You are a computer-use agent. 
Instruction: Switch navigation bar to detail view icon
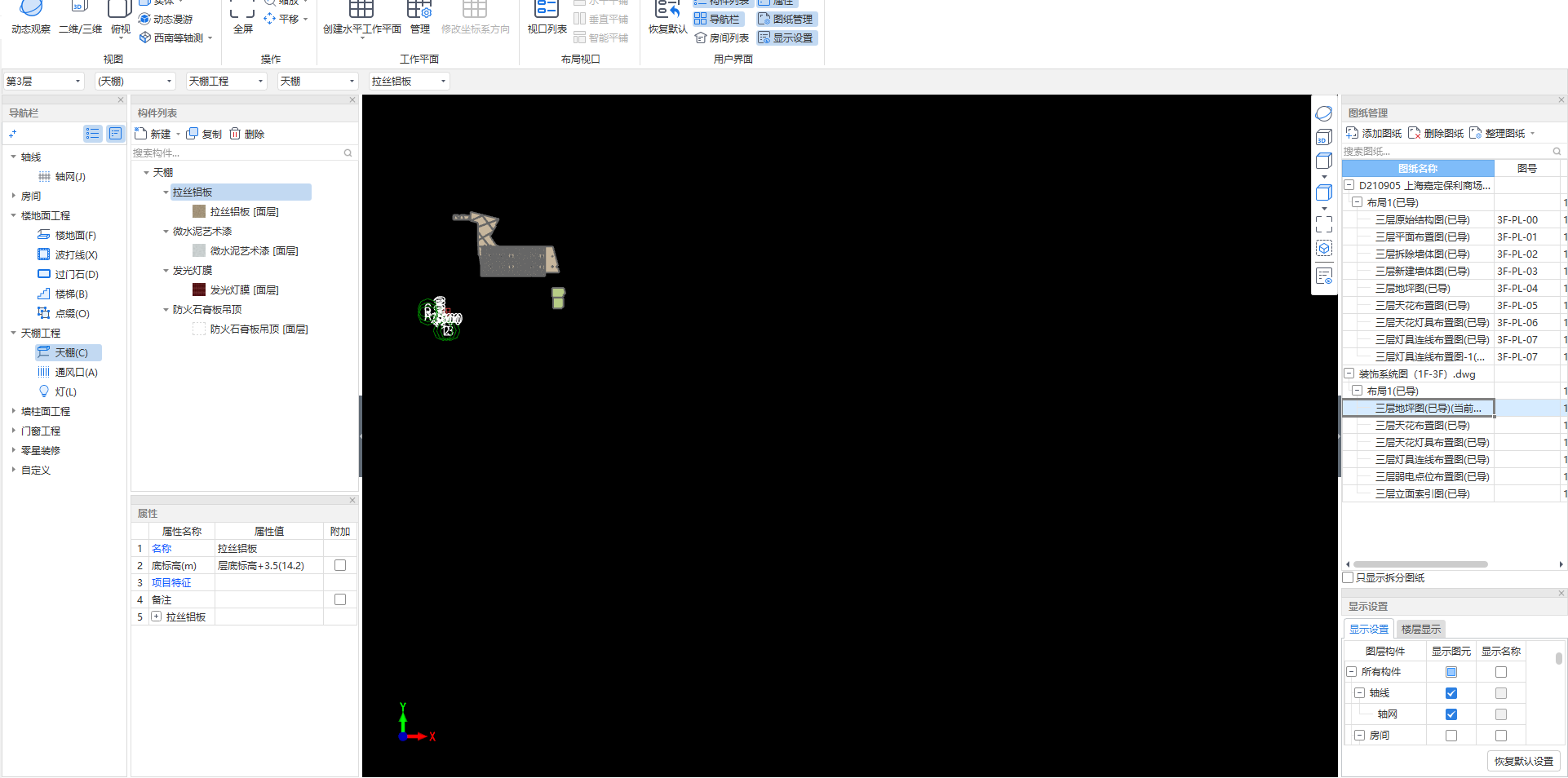pyautogui.click(x=115, y=134)
